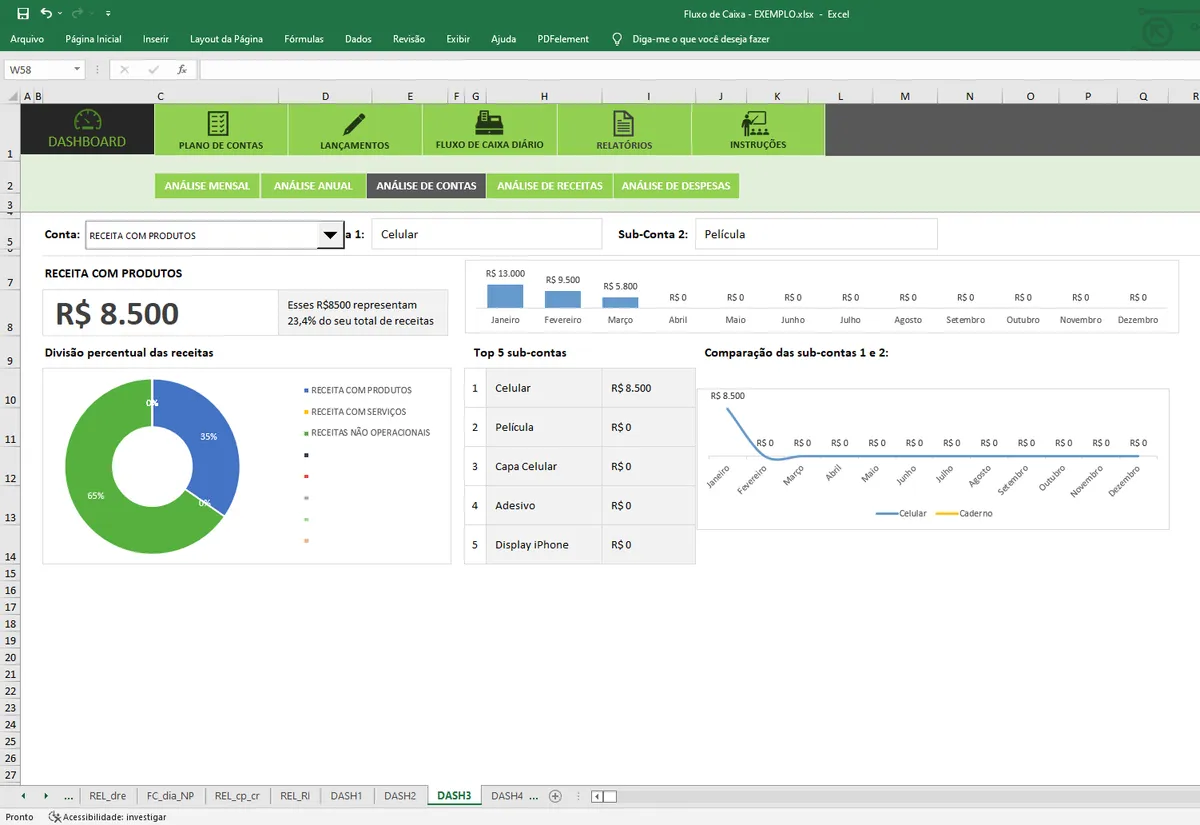The height and width of the screenshot is (825, 1200).
Task: Open Relatórios document icon
Action: 623,123
